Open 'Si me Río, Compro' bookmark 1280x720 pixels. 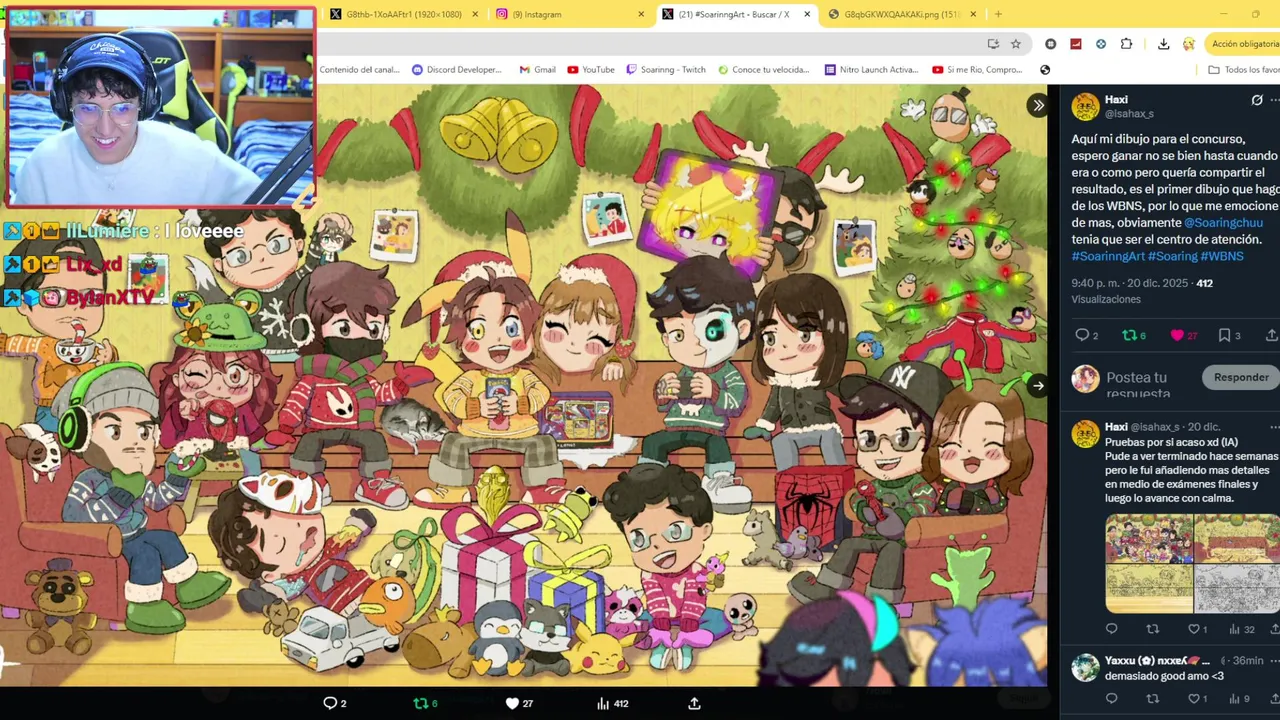click(977, 70)
